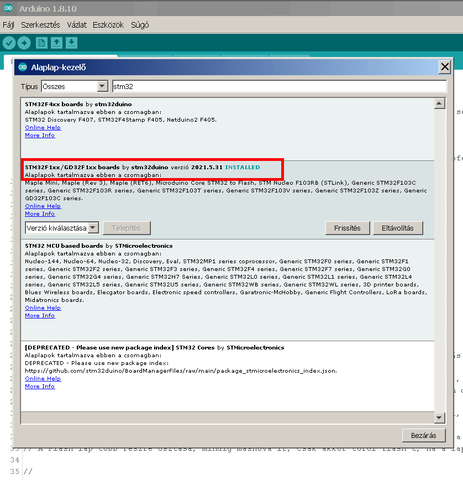Click scrollbar down arrow in boards list
463x480 pixels.
point(439,417)
